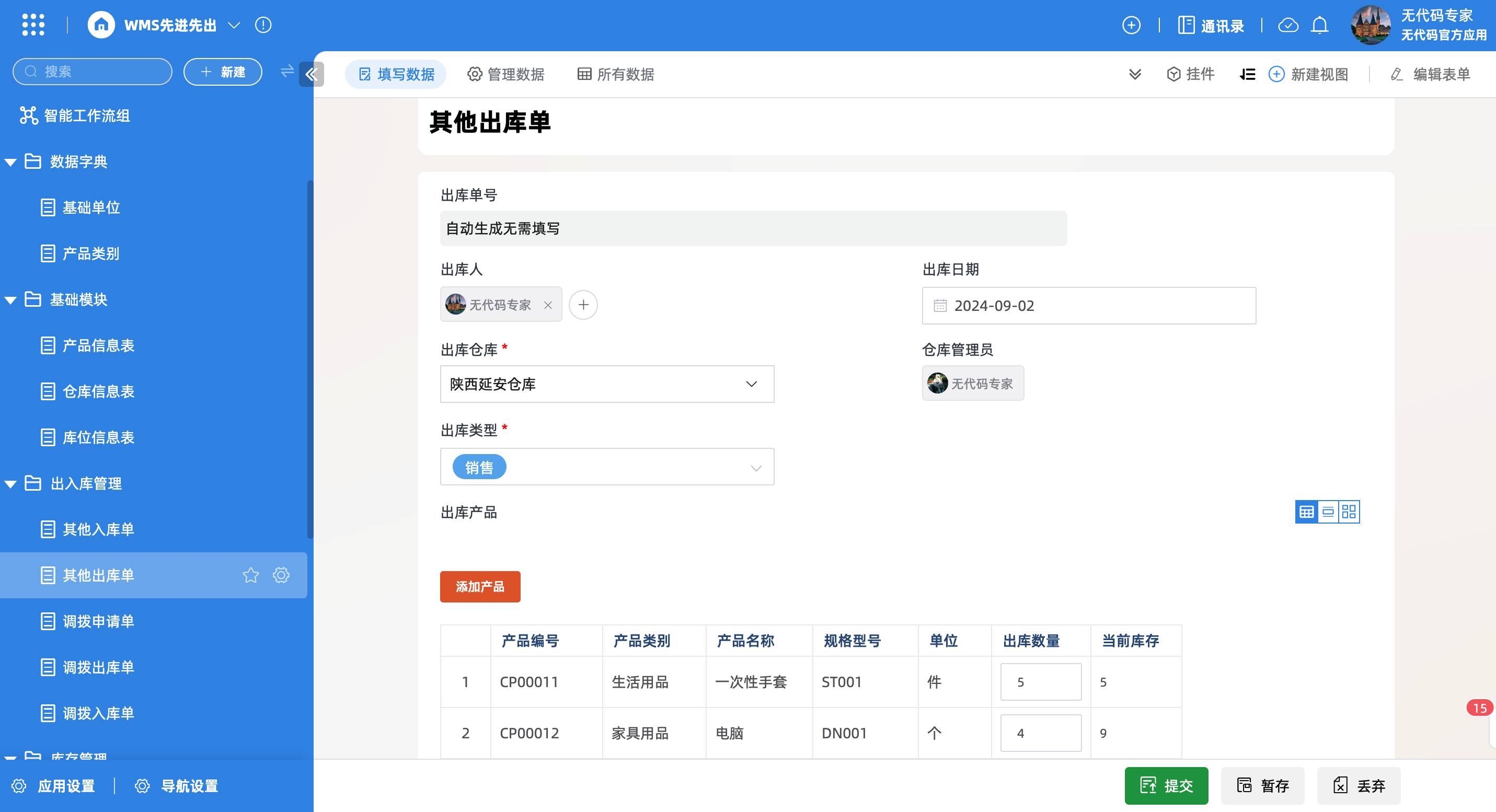Switch to 所有数据 tab

(x=616, y=74)
